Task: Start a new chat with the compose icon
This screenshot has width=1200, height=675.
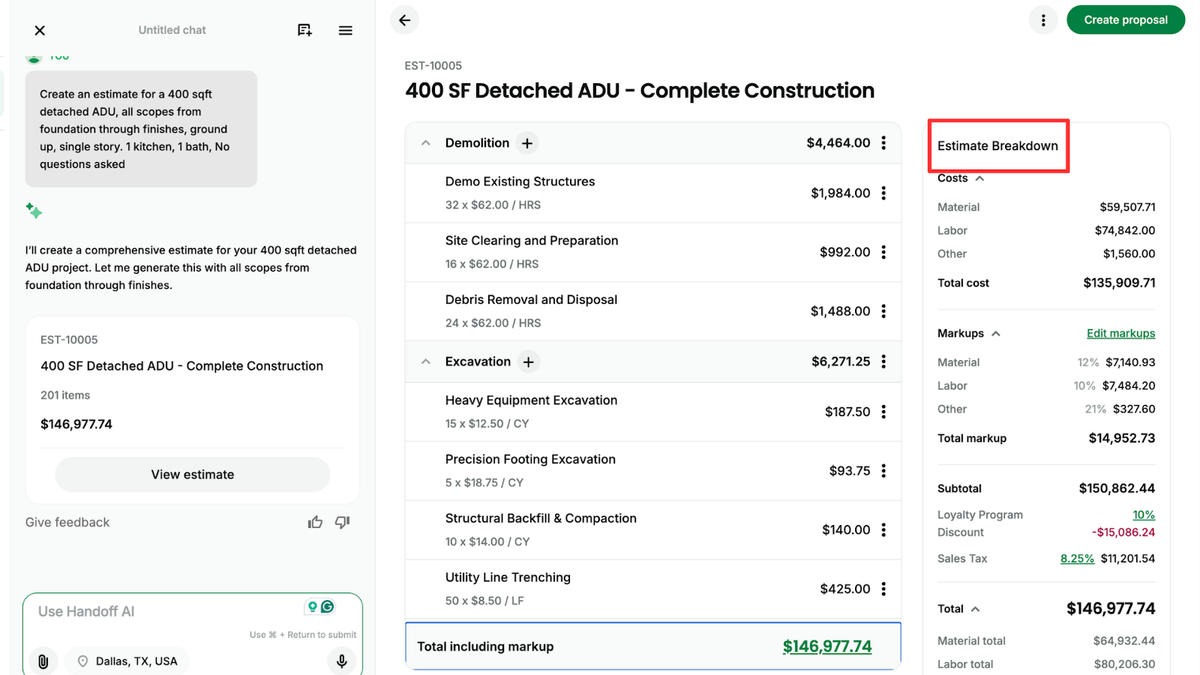Action: [305, 31]
